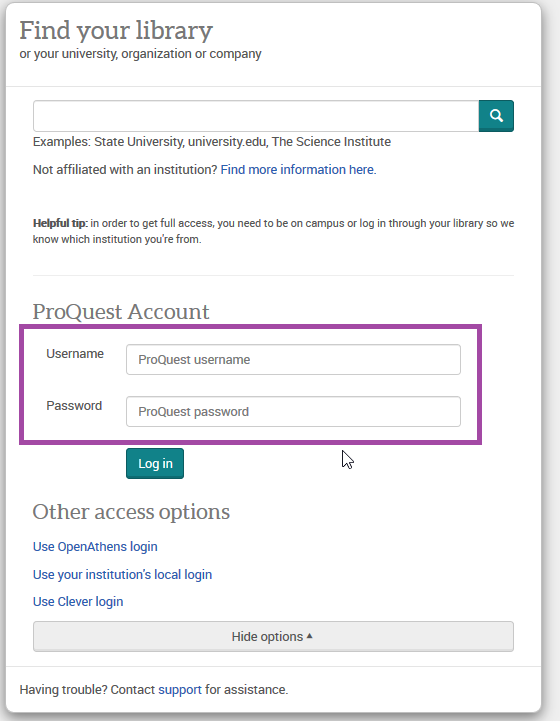The width and height of the screenshot is (560, 721).
Task: Click the magnifying glass search icon
Action: click(496, 115)
